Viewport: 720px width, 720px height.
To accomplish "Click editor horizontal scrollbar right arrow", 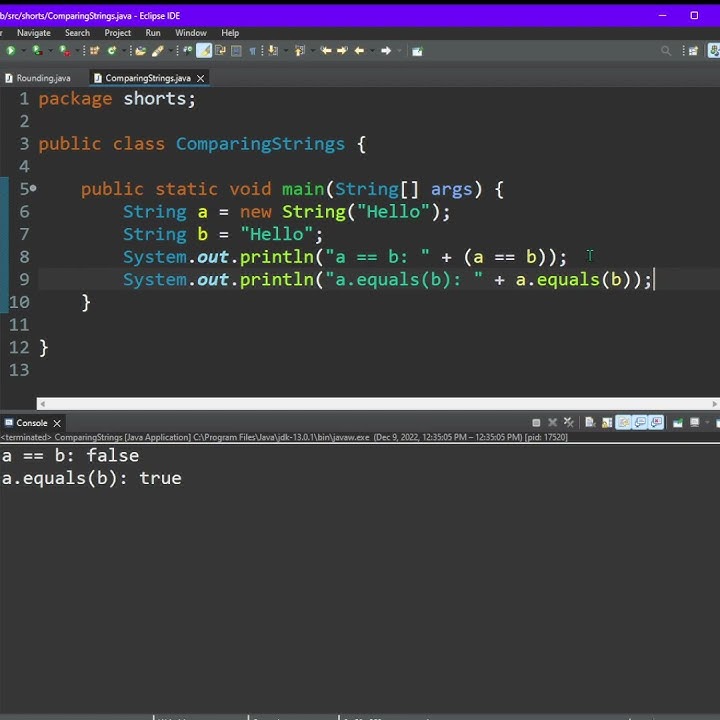I will [714, 404].
